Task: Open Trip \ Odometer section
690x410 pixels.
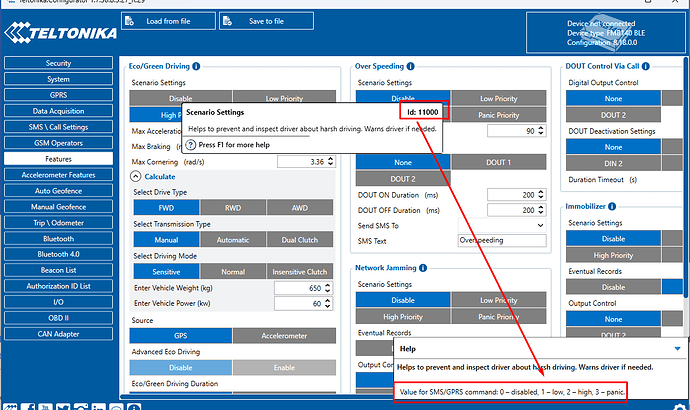Action: point(59,223)
